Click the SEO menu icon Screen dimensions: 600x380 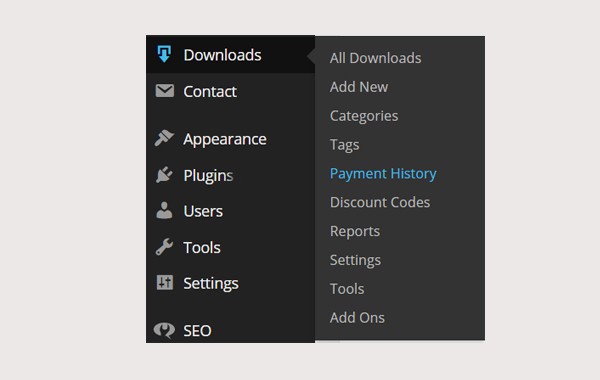pyautogui.click(x=164, y=330)
